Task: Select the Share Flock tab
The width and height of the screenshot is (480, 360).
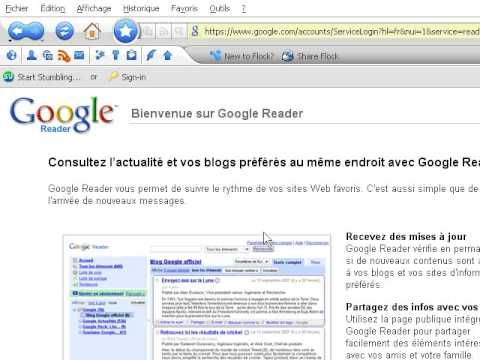Action: [310, 56]
